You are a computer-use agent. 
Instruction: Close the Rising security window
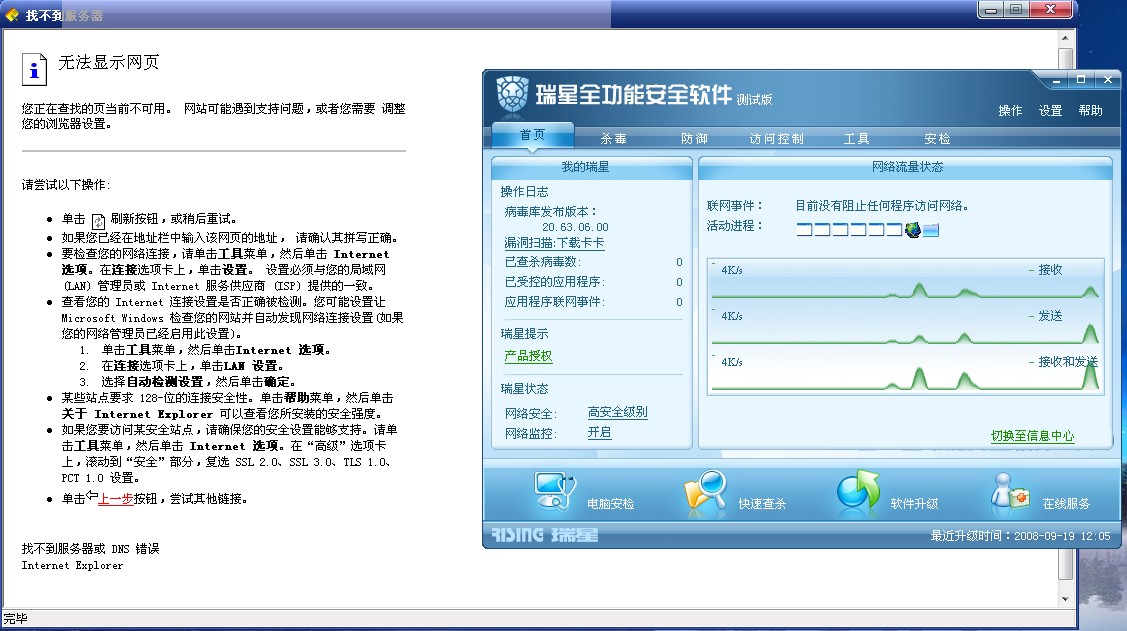[x=1108, y=80]
